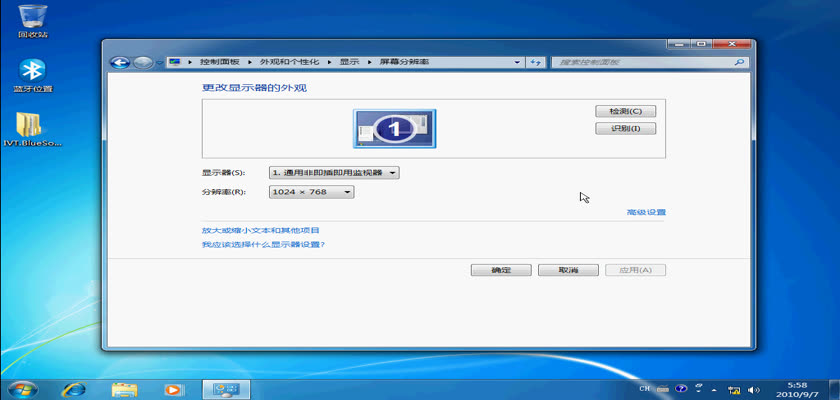Expand the 显示器 monitor dropdown
The image size is (840, 400).
point(334,172)
